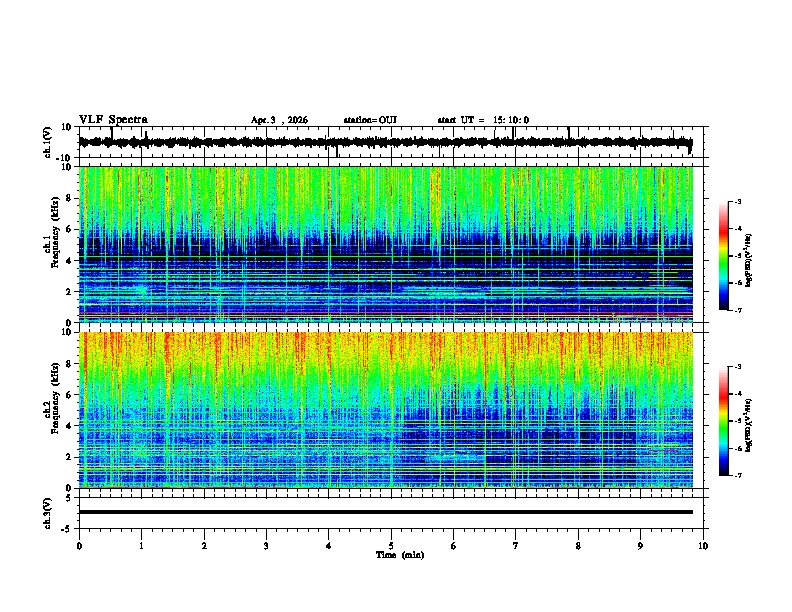
Task: Click the "-3" label on ch.1 color bar
Action: tap(737, 201)
